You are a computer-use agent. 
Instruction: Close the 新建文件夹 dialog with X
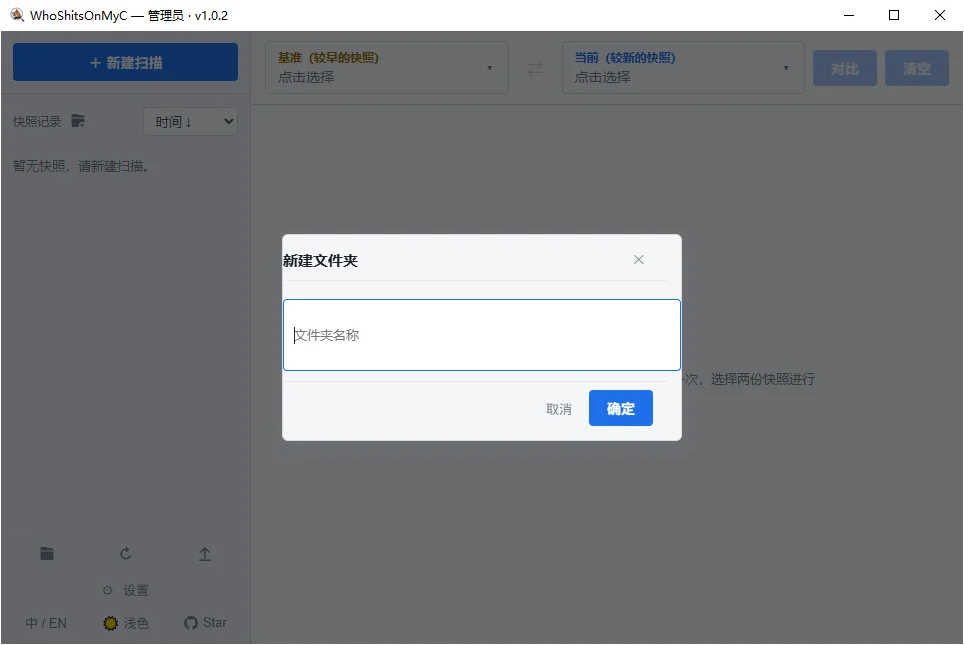[x=639, y=259]
